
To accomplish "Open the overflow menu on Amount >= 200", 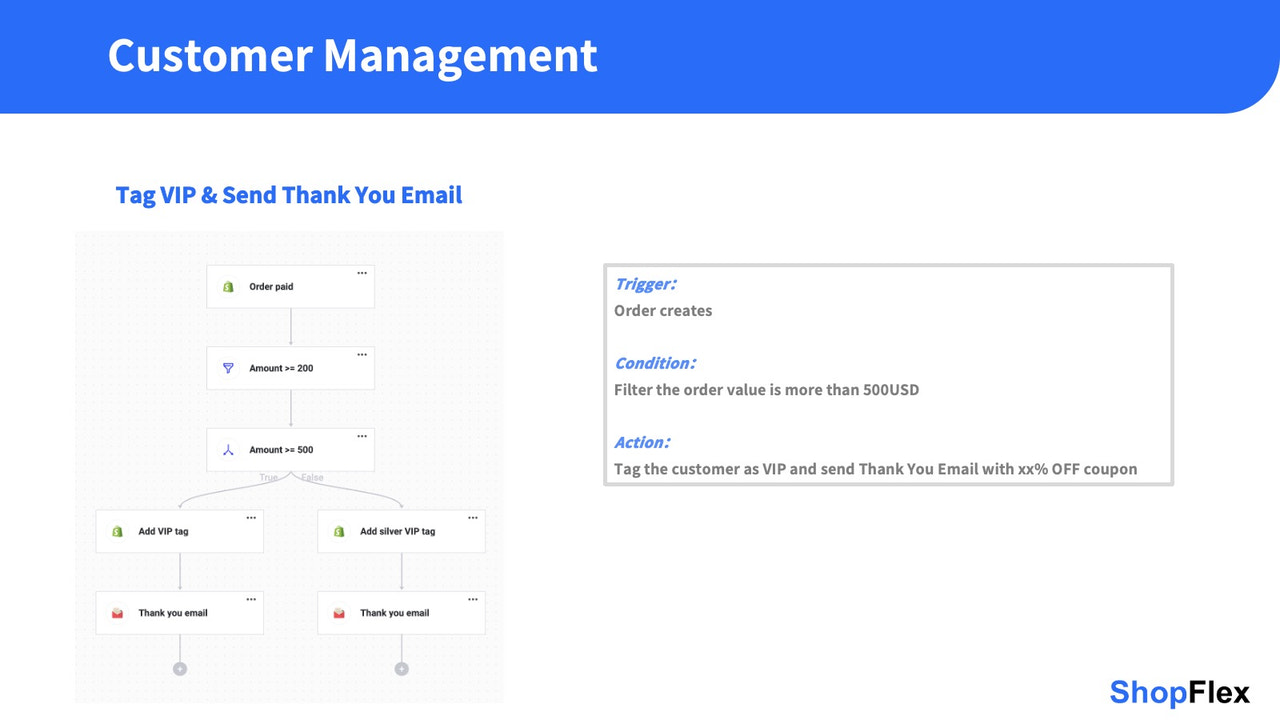I will [362, 354].
